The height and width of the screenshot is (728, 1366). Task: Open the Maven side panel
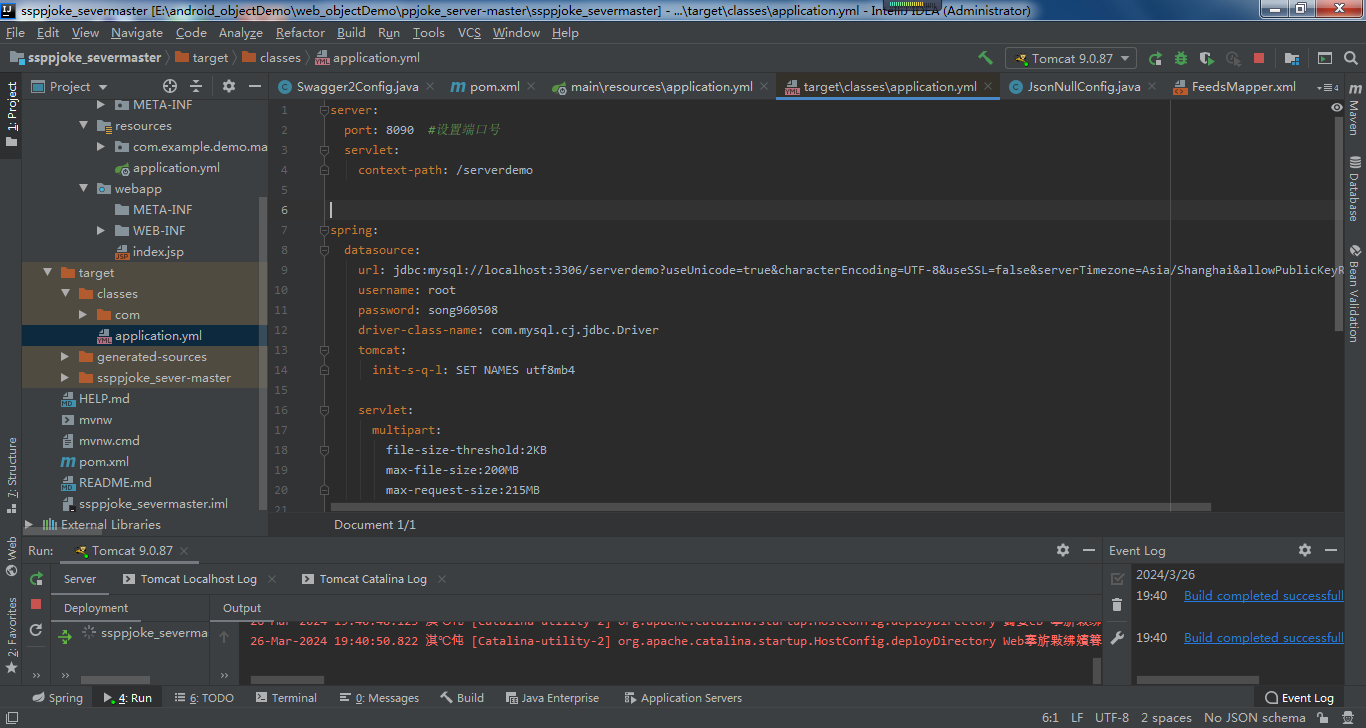point(1354,111)
